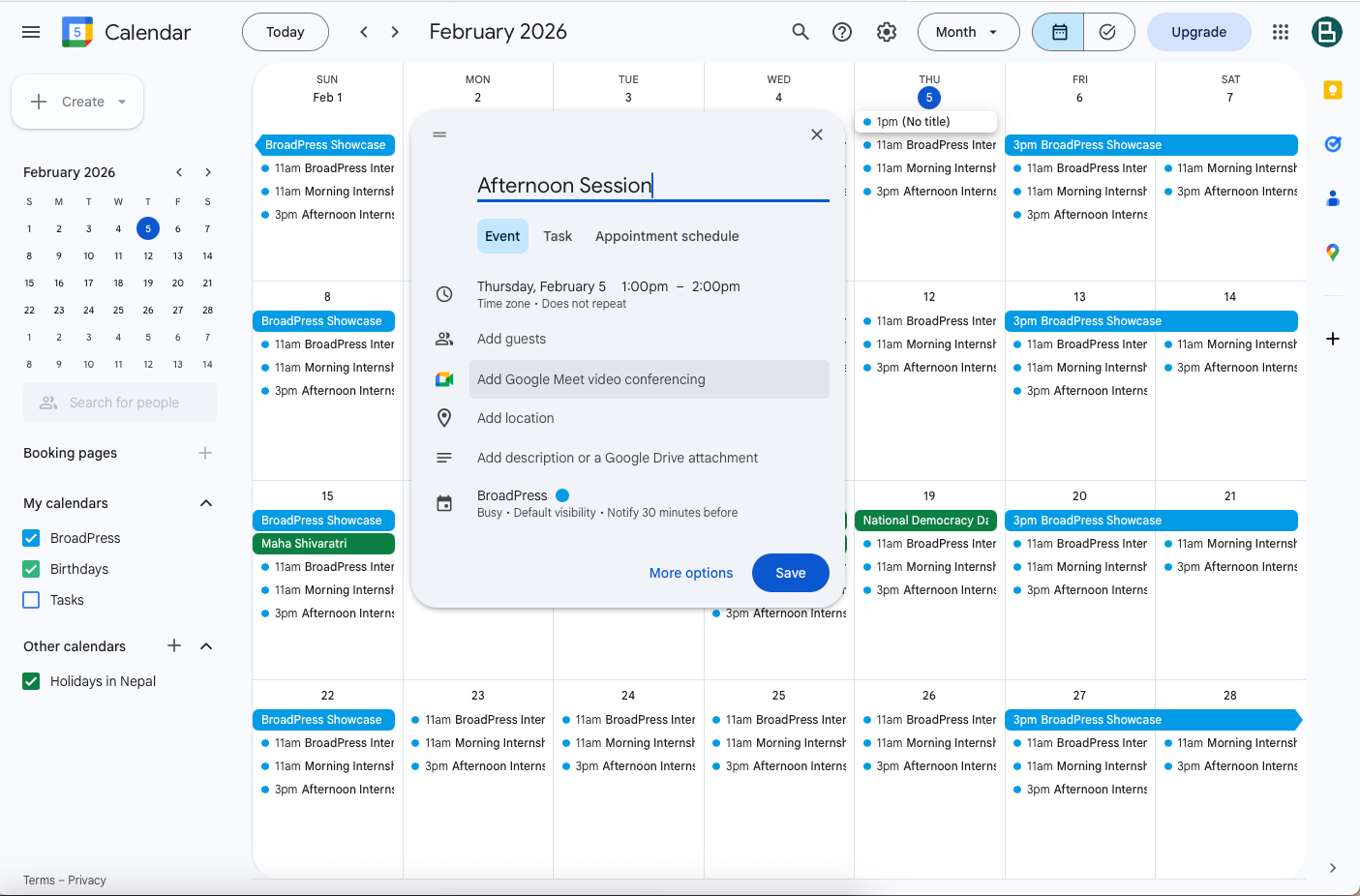Get add-ons plus icon in side panel
Viewport: 1360px width, 896px height.
coord(1333,339)
